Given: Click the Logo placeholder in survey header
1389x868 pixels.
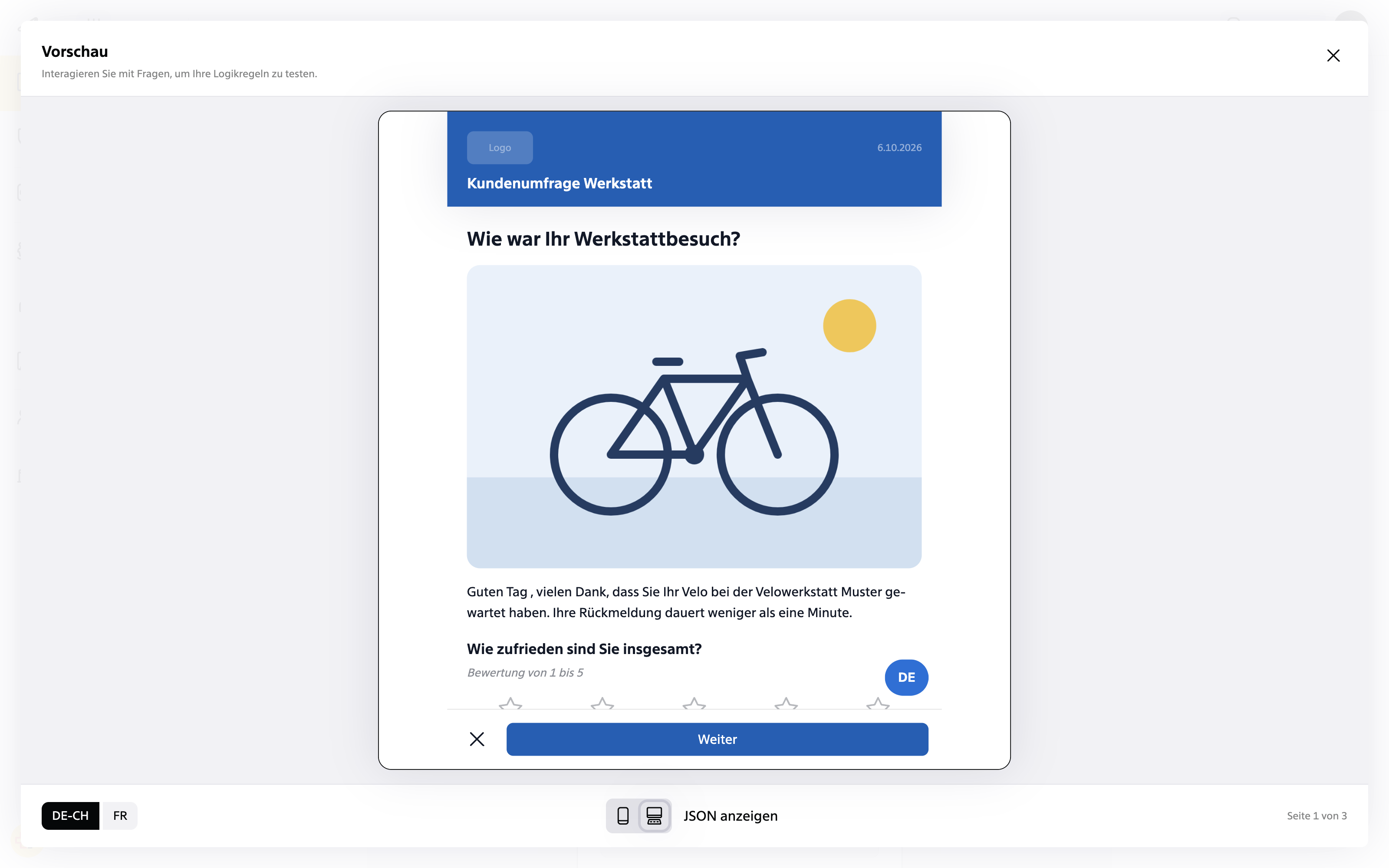Looking at the screenshot, I should point(500,148).
